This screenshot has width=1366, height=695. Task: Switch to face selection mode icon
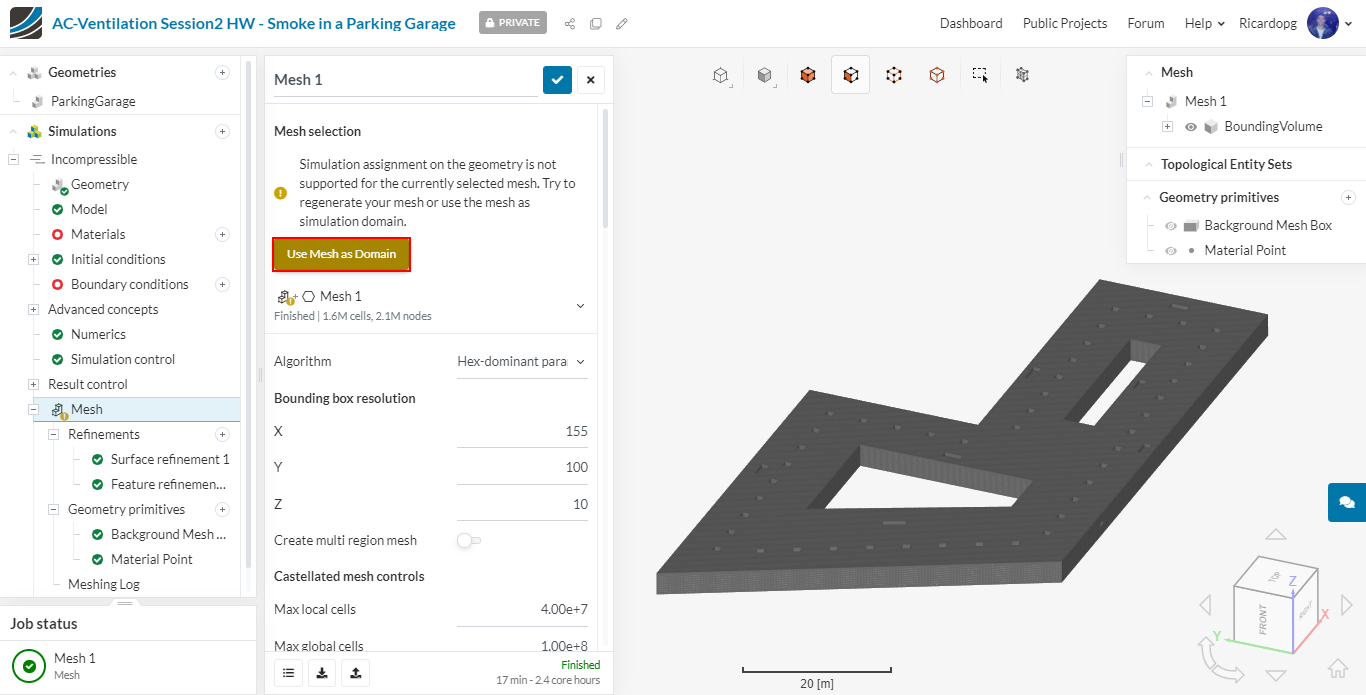tap(850, 74)
